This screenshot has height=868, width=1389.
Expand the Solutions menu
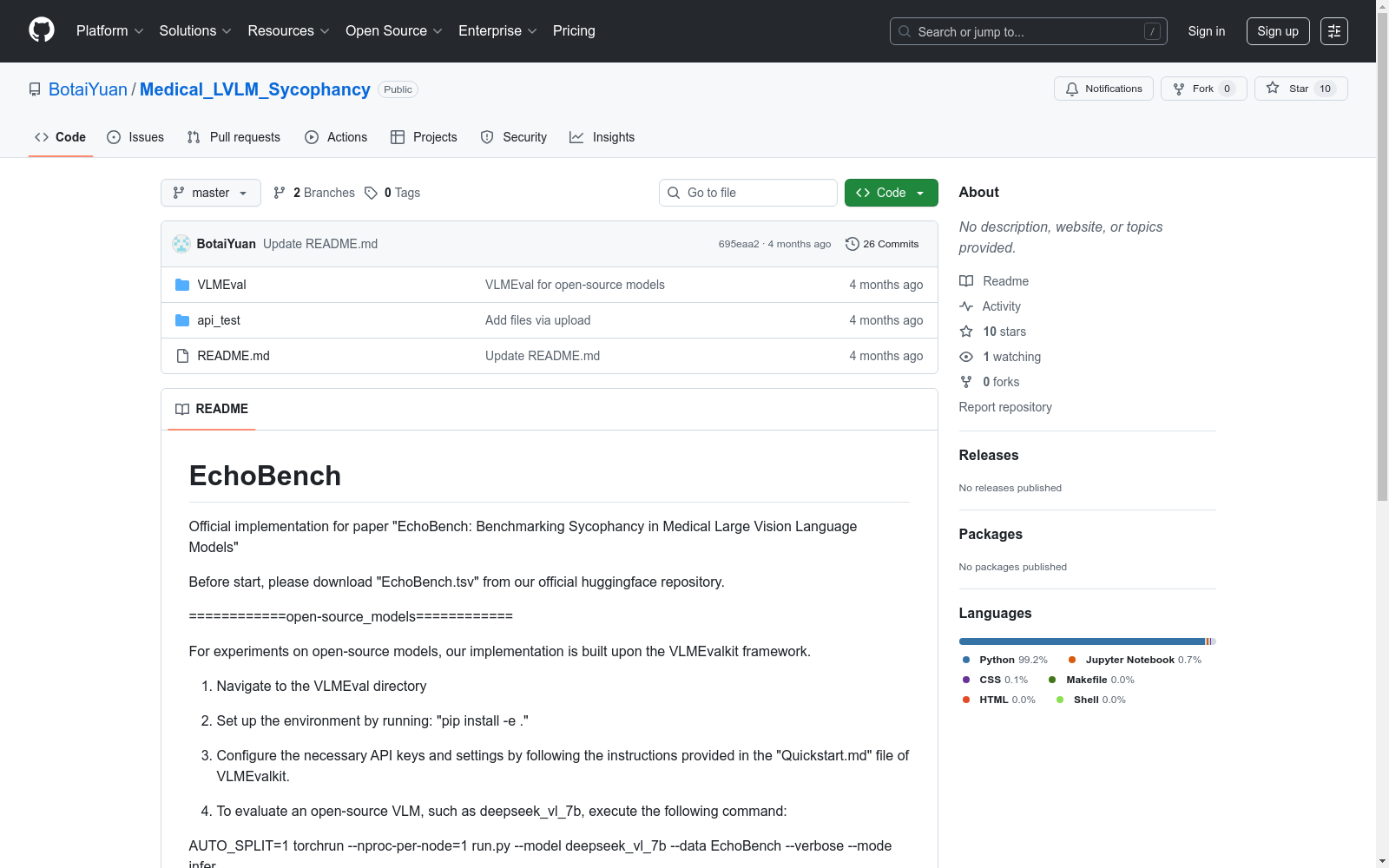(195, 31)
